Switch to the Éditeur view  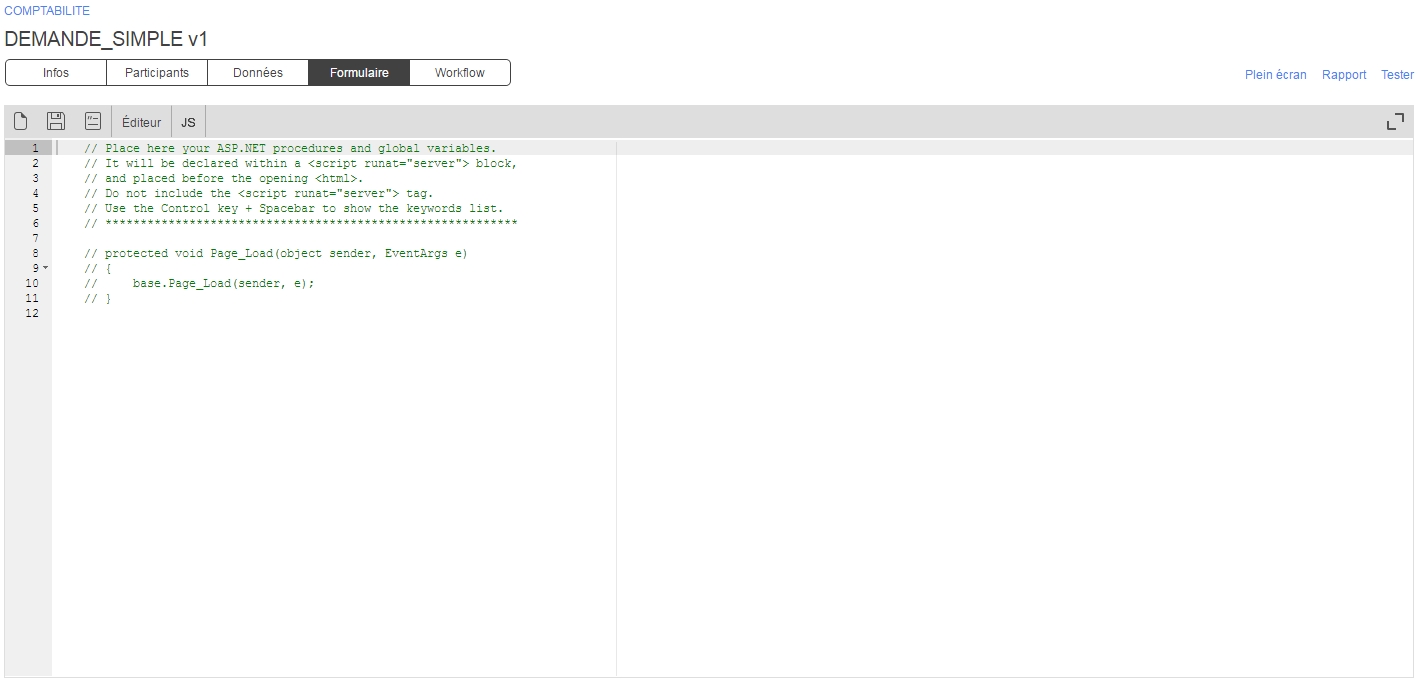(x=141, y=123)
